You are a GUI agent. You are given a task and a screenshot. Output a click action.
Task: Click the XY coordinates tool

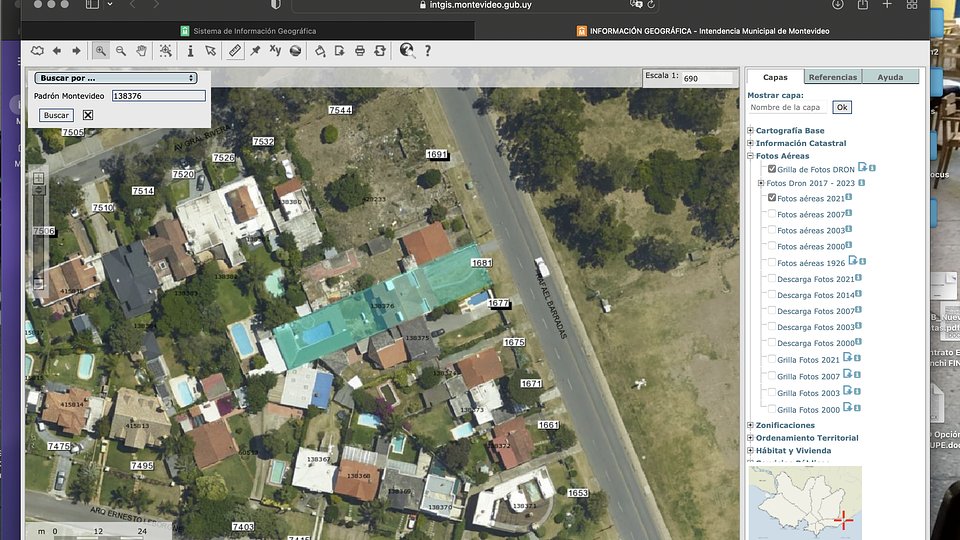tap(275, 50)
